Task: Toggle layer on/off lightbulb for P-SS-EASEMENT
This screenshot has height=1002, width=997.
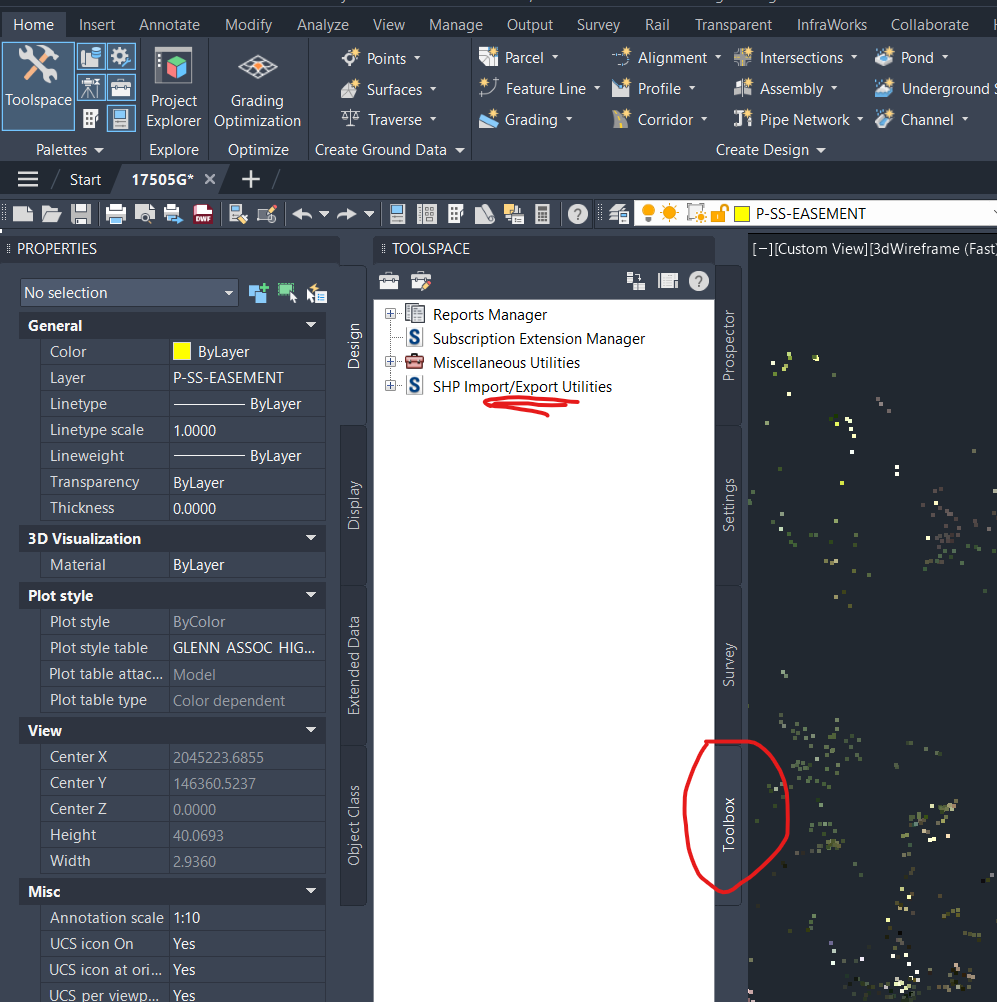Action: tap(647, 213)
